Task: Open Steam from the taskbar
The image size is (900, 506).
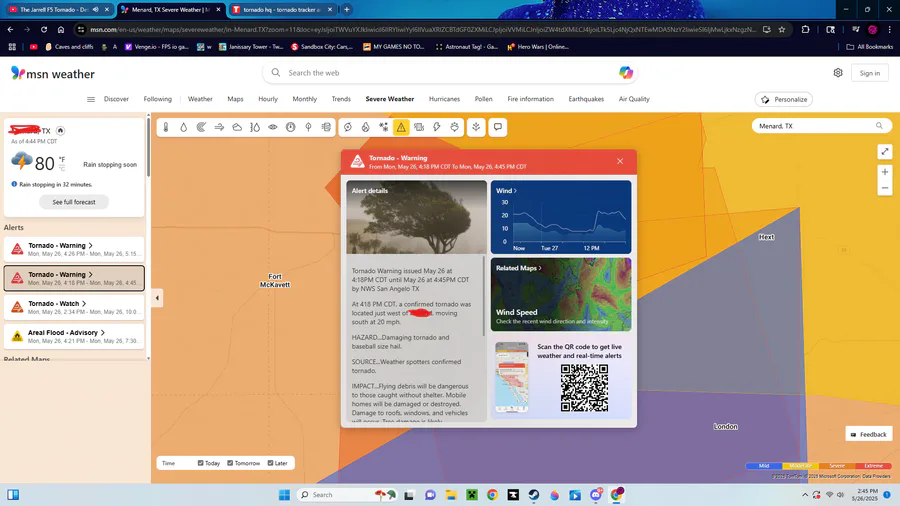Action: (x=534, y=495)
